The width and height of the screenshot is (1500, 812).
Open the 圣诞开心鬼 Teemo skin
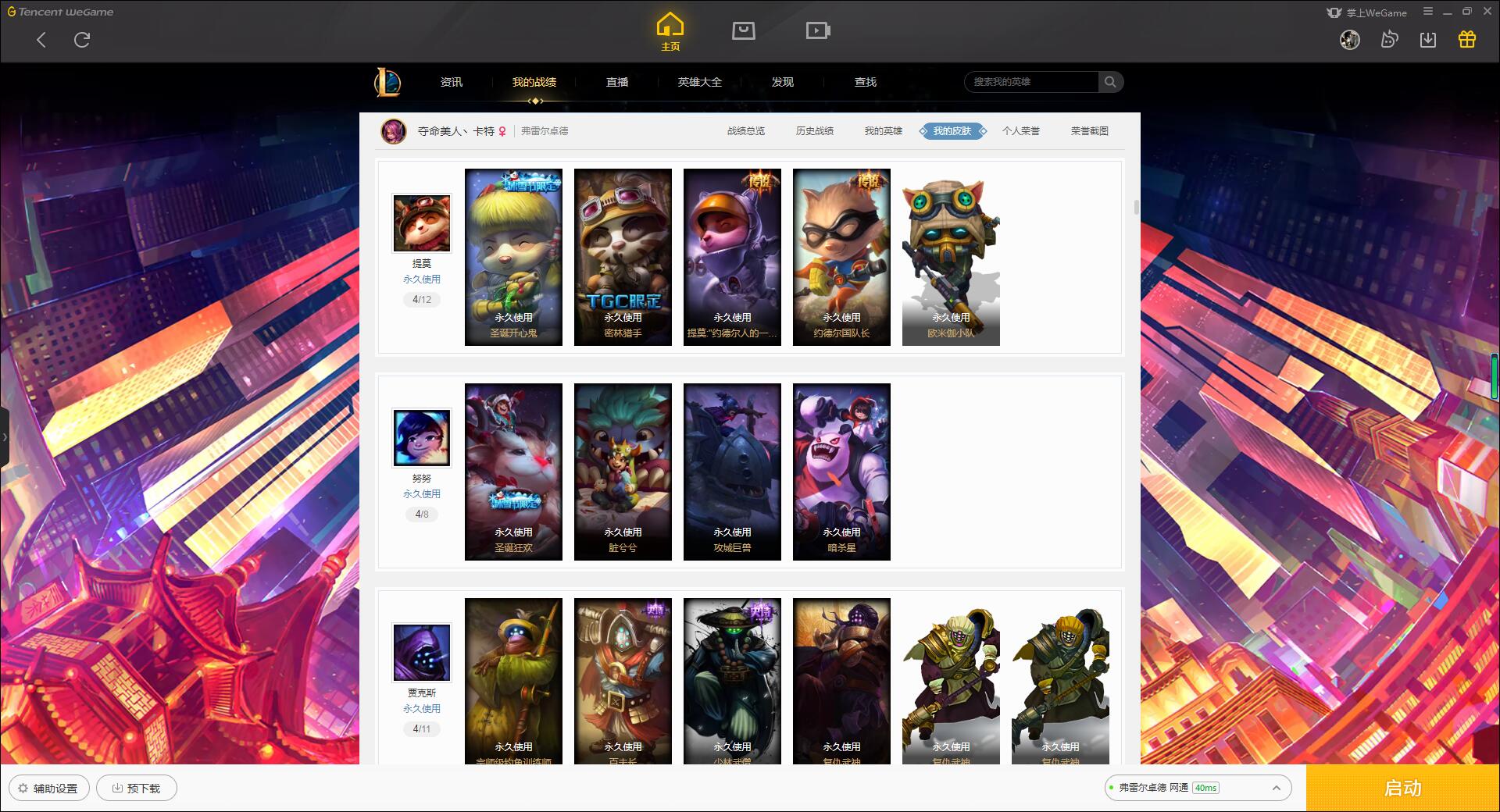513,257
